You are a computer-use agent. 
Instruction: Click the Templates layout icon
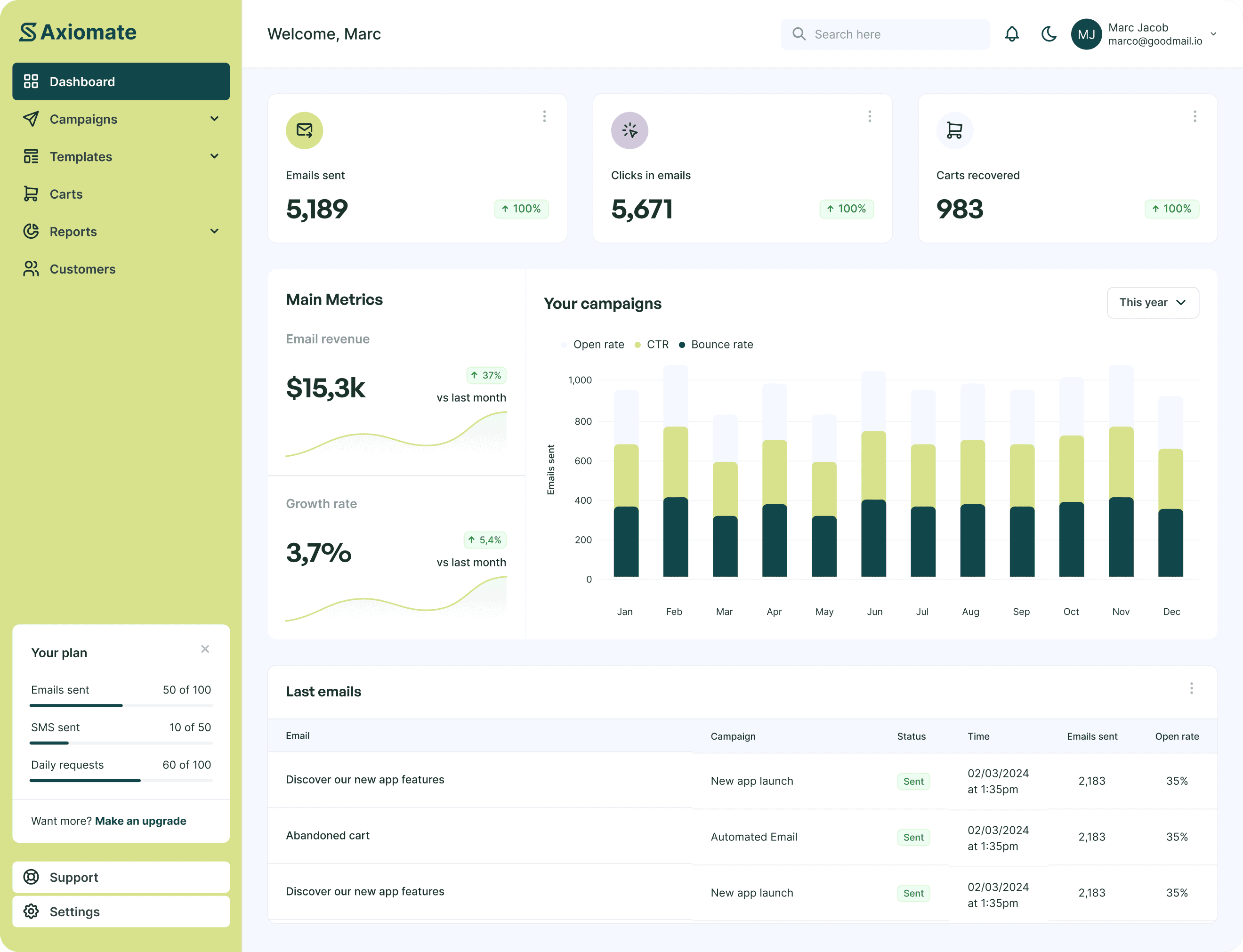(31, 156)
